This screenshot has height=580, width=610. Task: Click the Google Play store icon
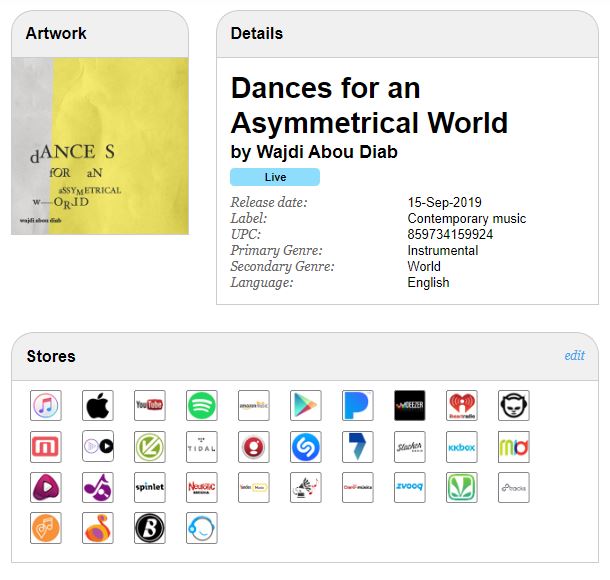coord(306,405)
